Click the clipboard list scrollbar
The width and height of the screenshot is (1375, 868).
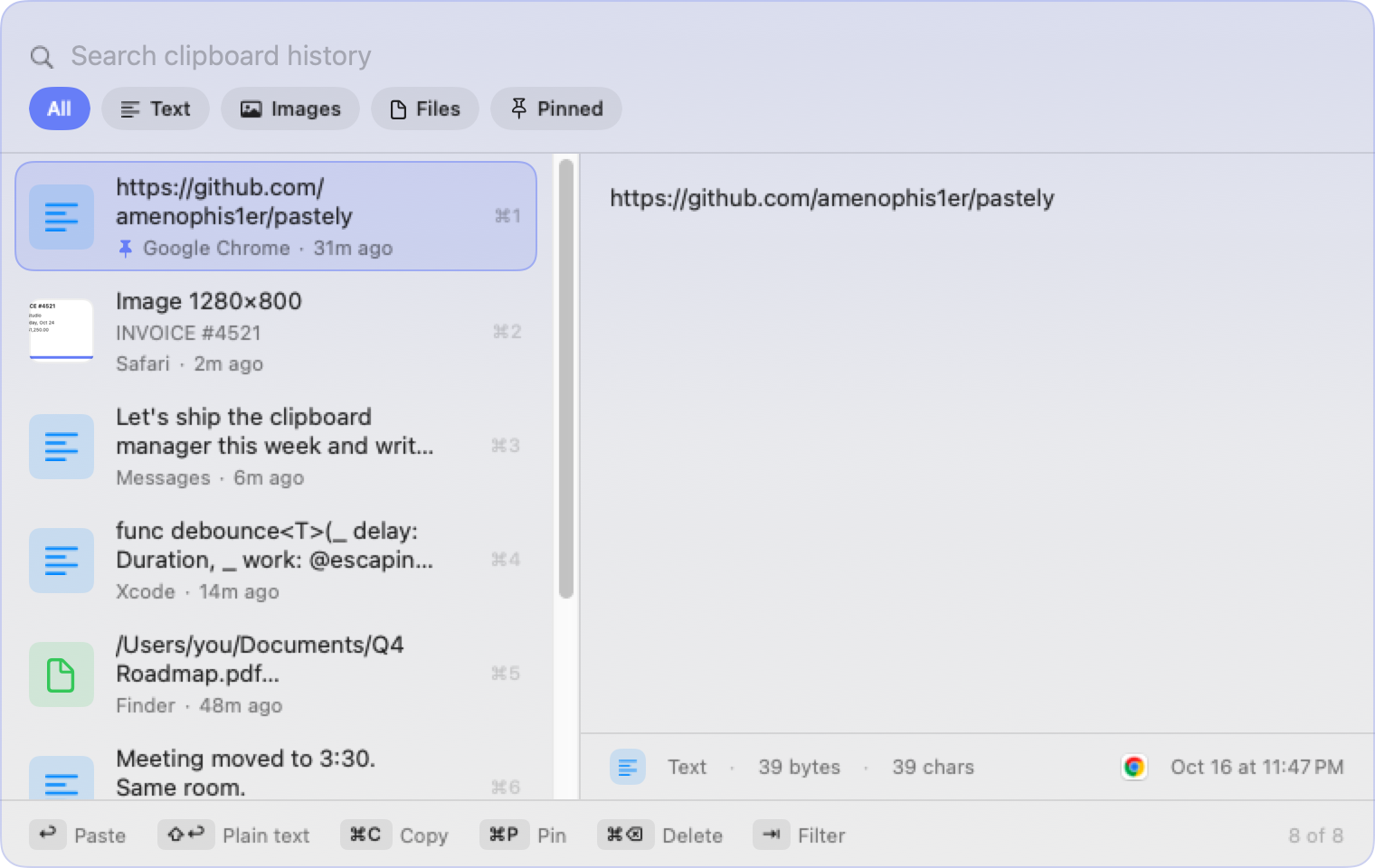[566, 379]
